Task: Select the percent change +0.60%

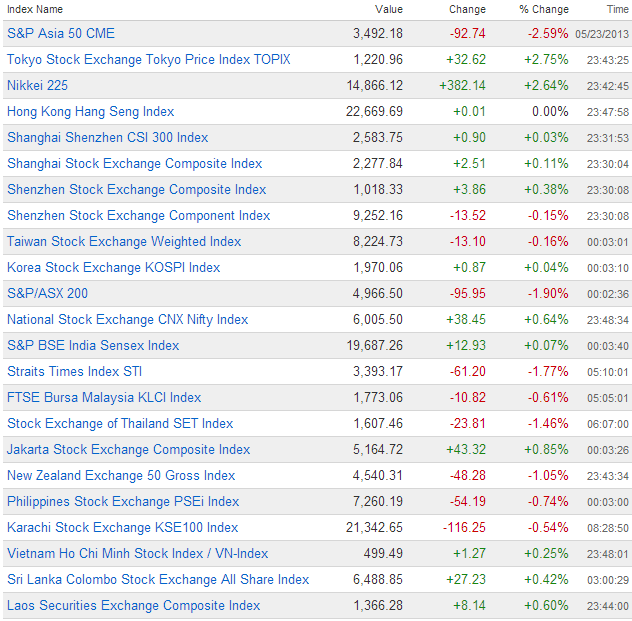Action: point(547,605)
